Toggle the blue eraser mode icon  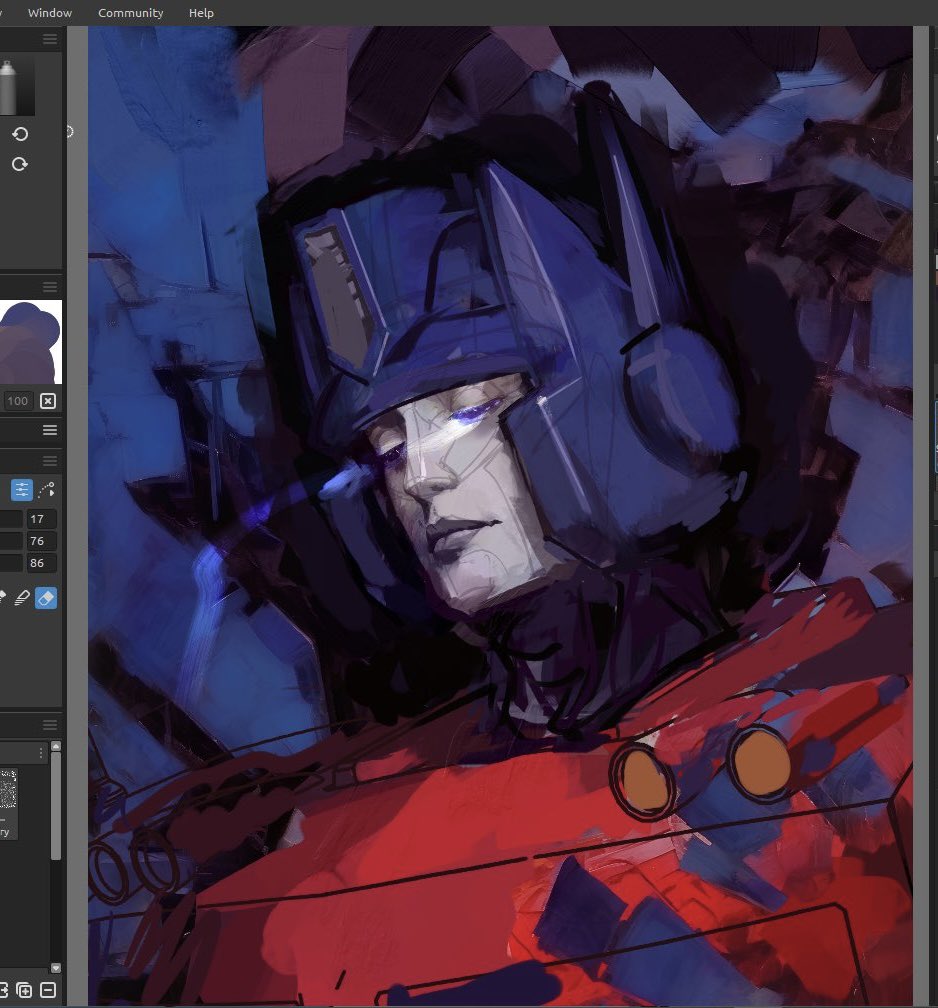click(x=46, y=598)
